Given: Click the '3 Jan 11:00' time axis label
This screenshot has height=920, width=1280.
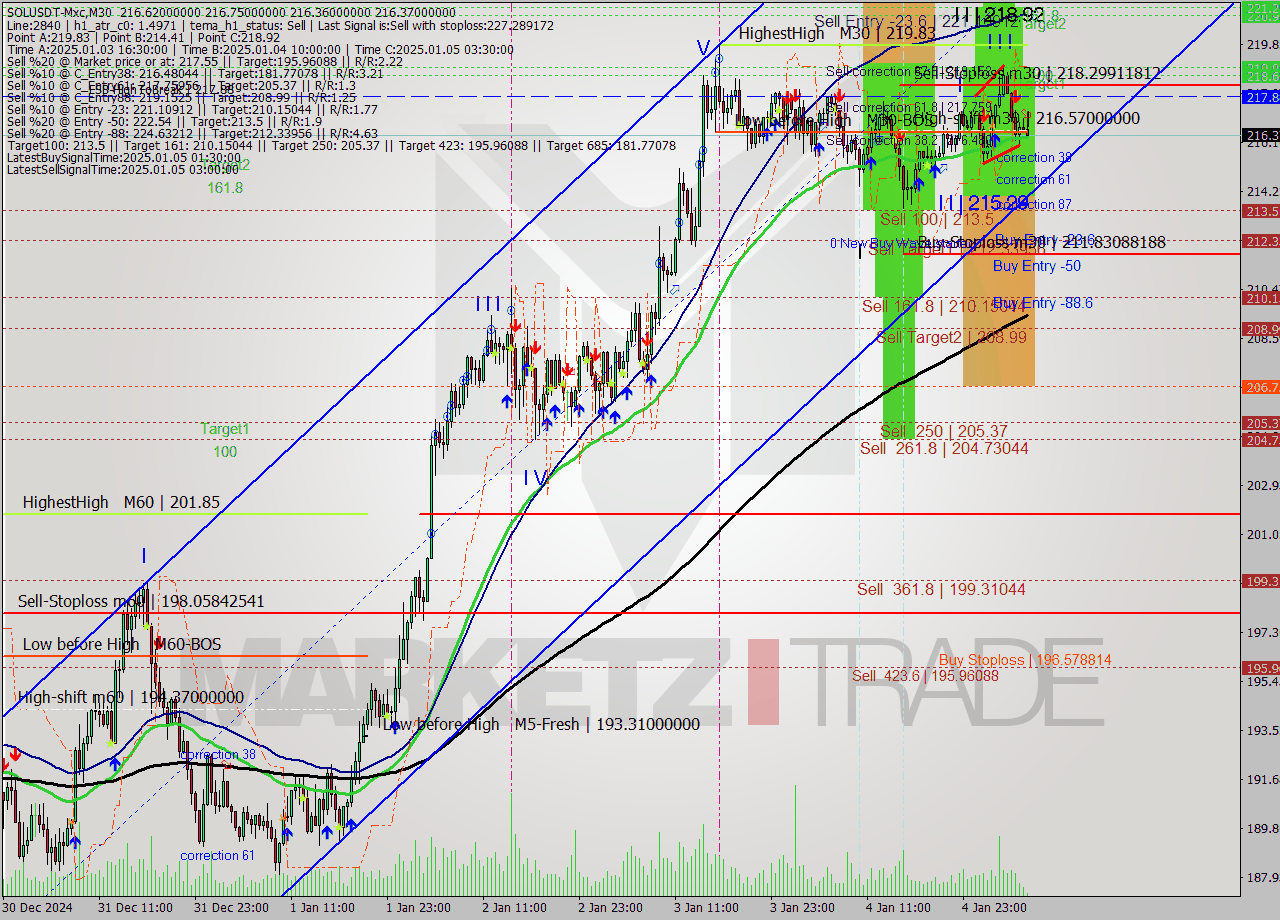Looking at the screenshot, I should pyautogui.click(x=706, y=908).
